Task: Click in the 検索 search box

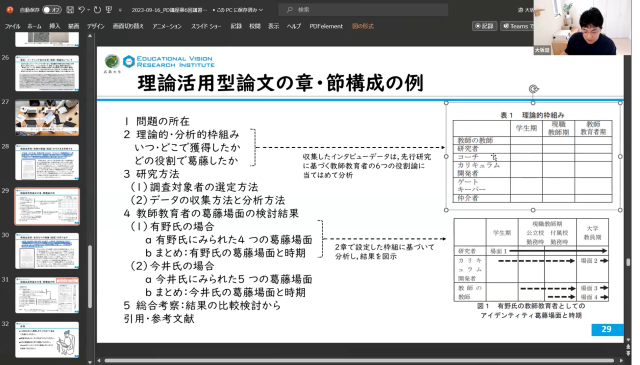Action: pos(363,9)
